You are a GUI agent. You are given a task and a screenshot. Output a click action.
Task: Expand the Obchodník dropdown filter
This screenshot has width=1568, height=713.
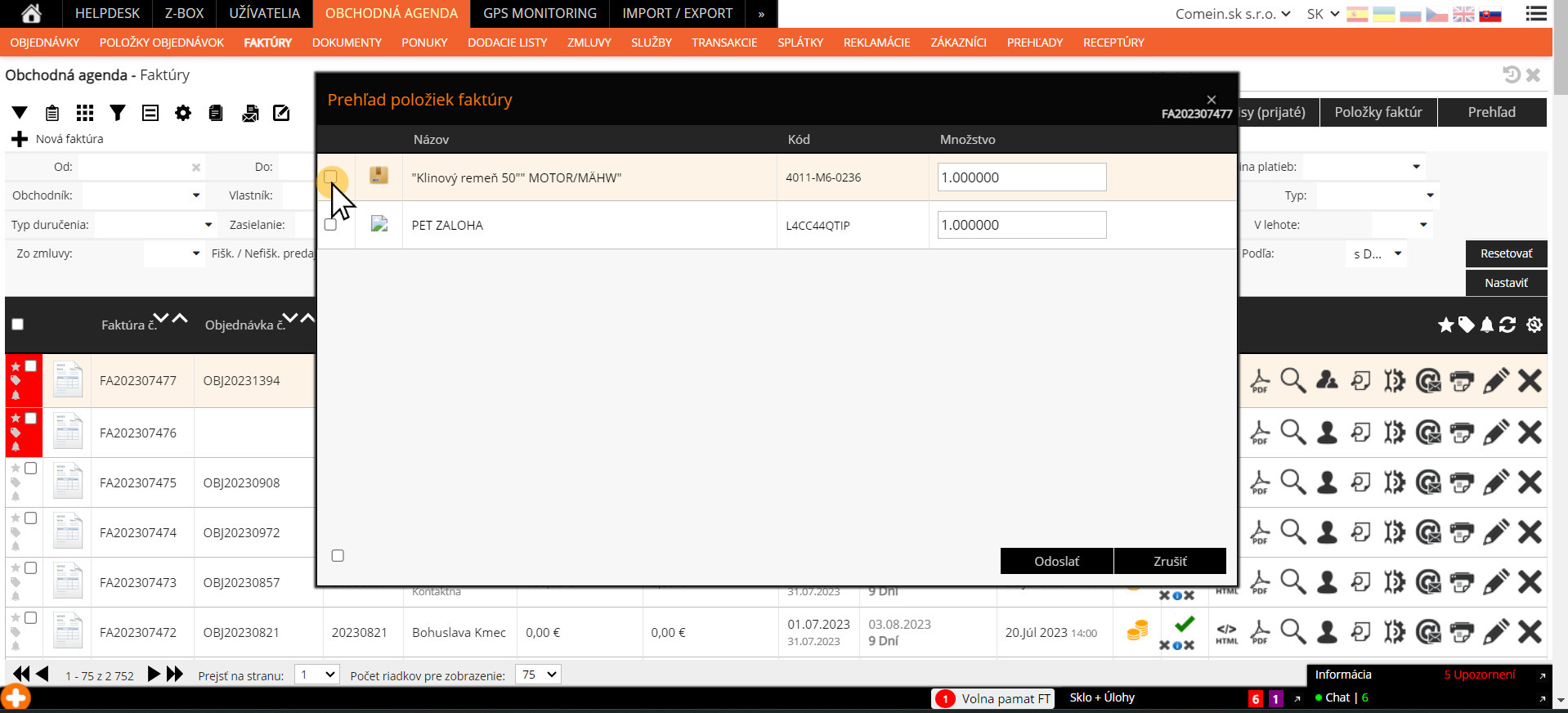coord(143,195)
